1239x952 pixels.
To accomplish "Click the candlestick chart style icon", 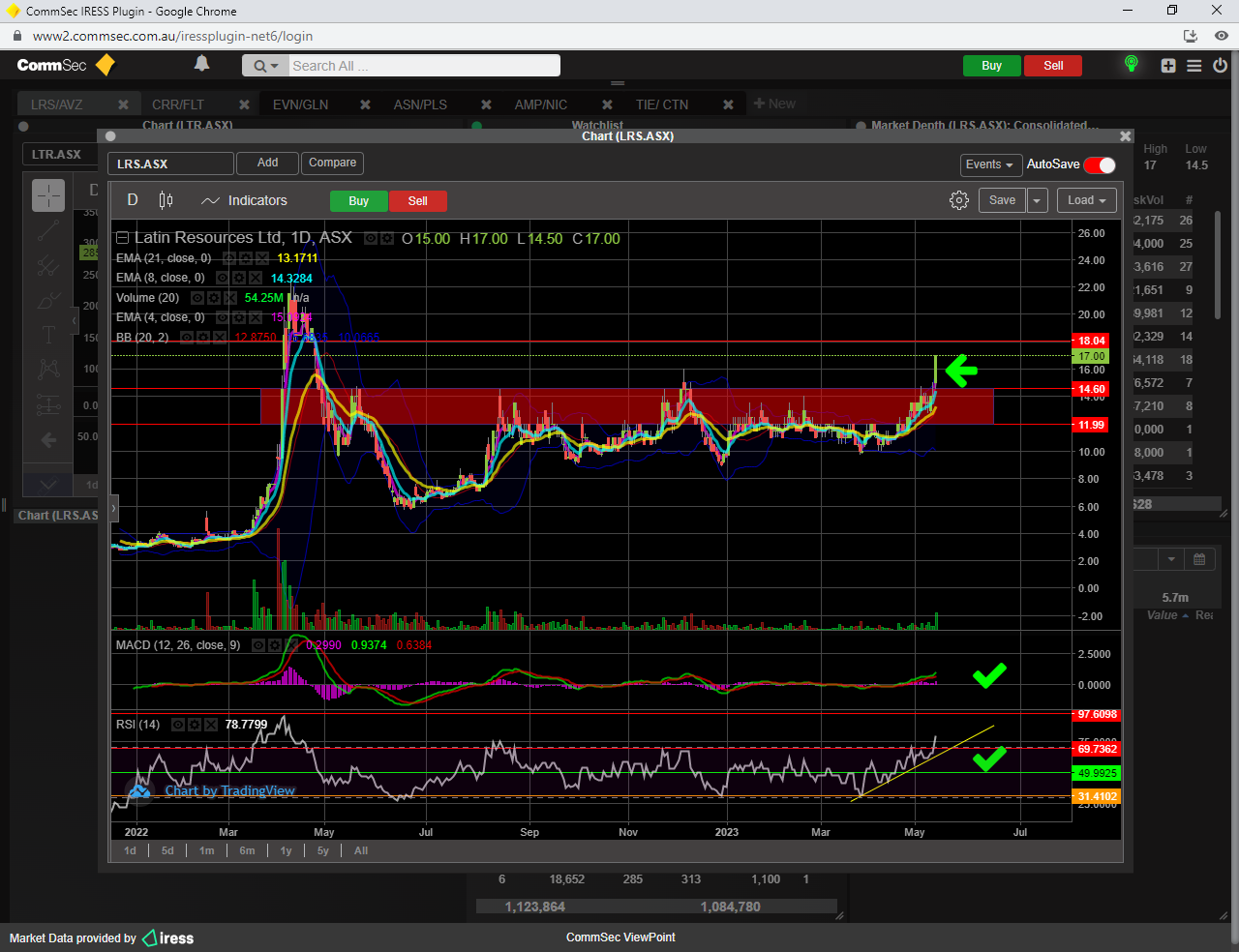I will coord(166,200).
